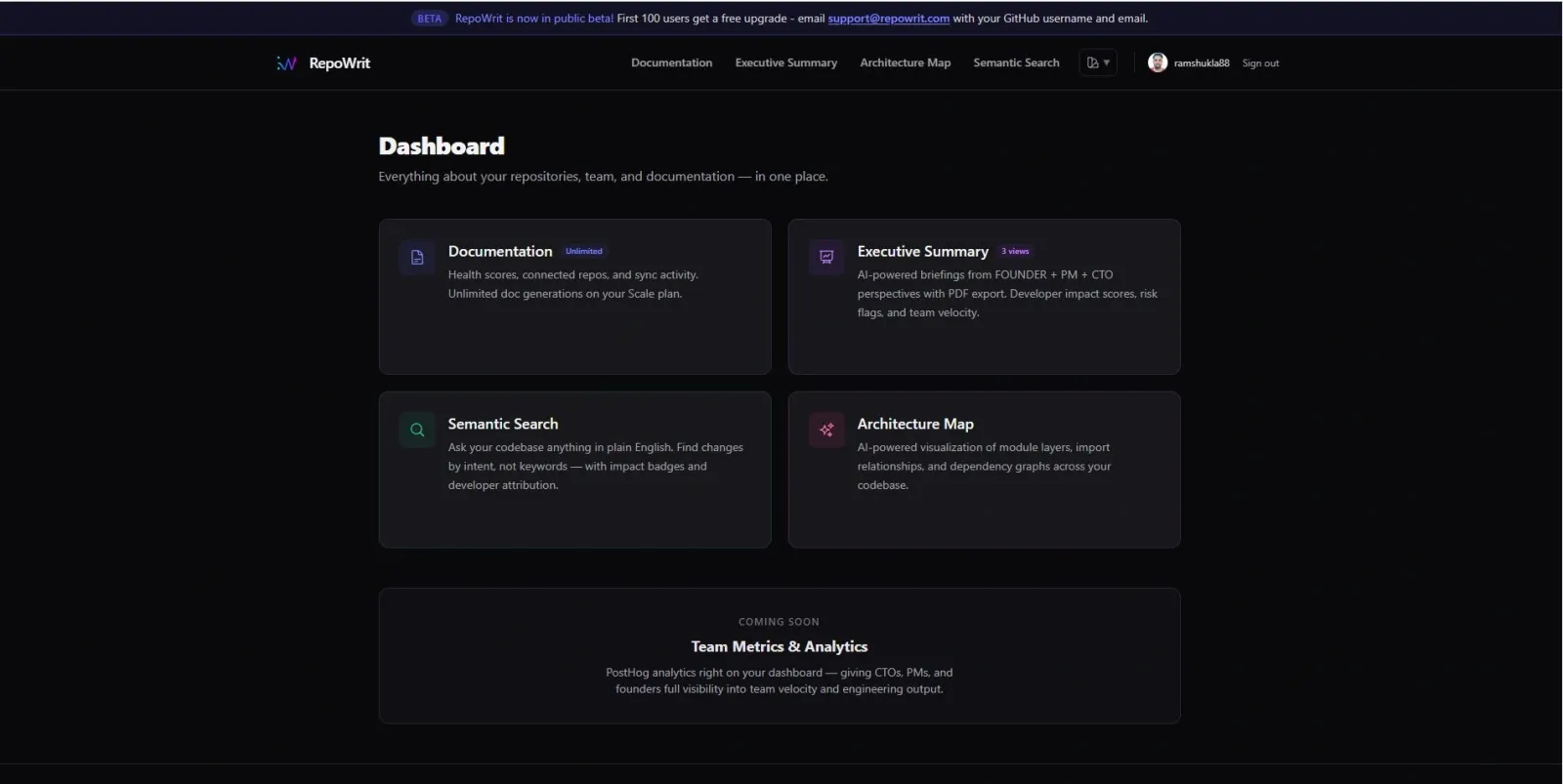Viewport: 1563px width, 784px height.
Task: Click the Team Metrics & Analytics heading
Action: tap(779, 646)
